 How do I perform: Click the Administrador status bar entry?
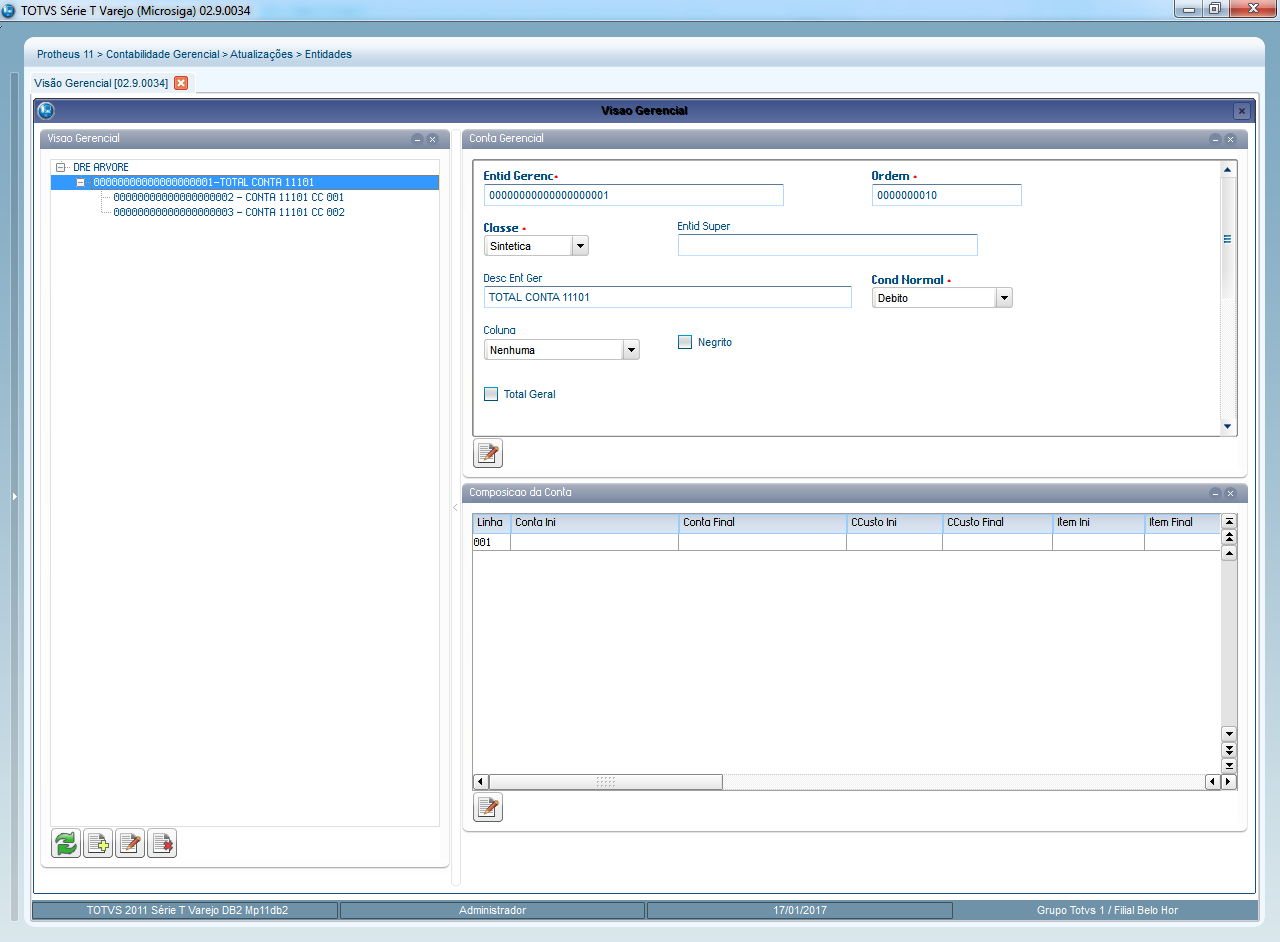tap(492, 910)
